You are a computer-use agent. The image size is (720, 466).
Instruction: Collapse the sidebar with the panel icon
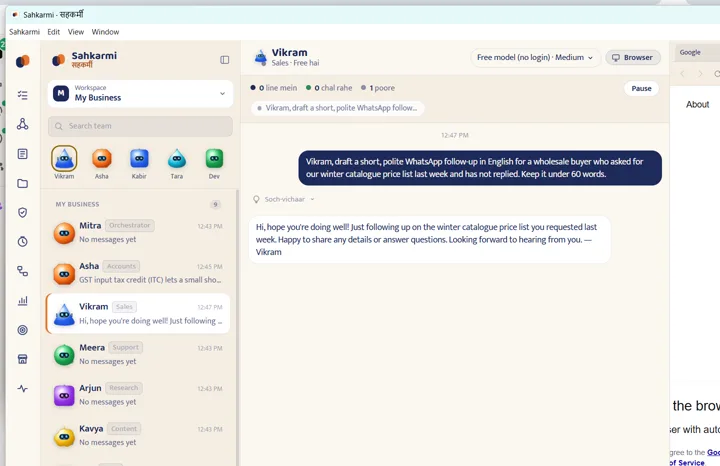225,60
